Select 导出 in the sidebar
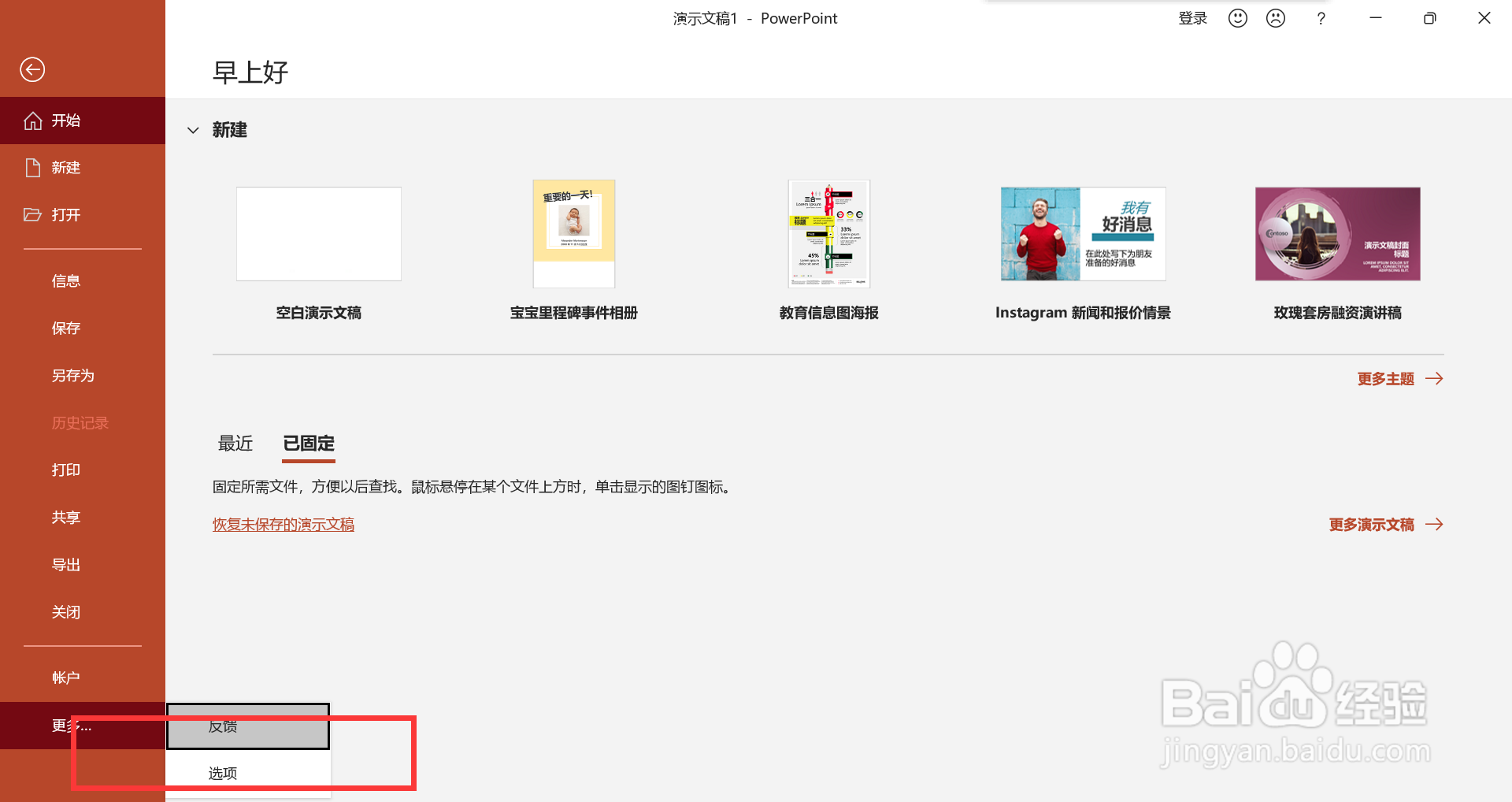Image resolution: width=1512 pixels, height=802 pixels. click(x=83, y=565)
